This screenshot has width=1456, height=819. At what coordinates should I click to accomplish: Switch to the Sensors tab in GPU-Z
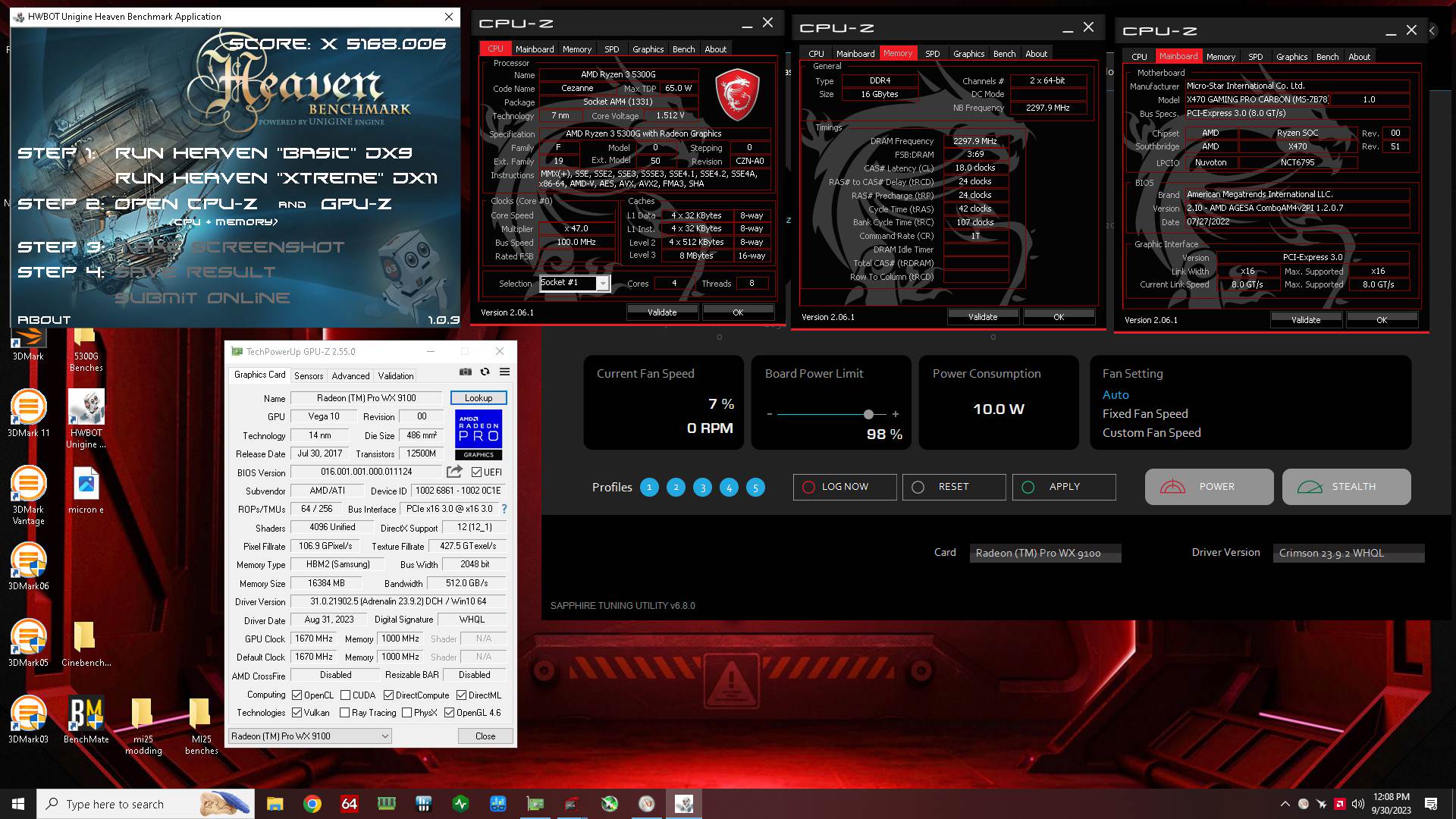pos(309,376)
